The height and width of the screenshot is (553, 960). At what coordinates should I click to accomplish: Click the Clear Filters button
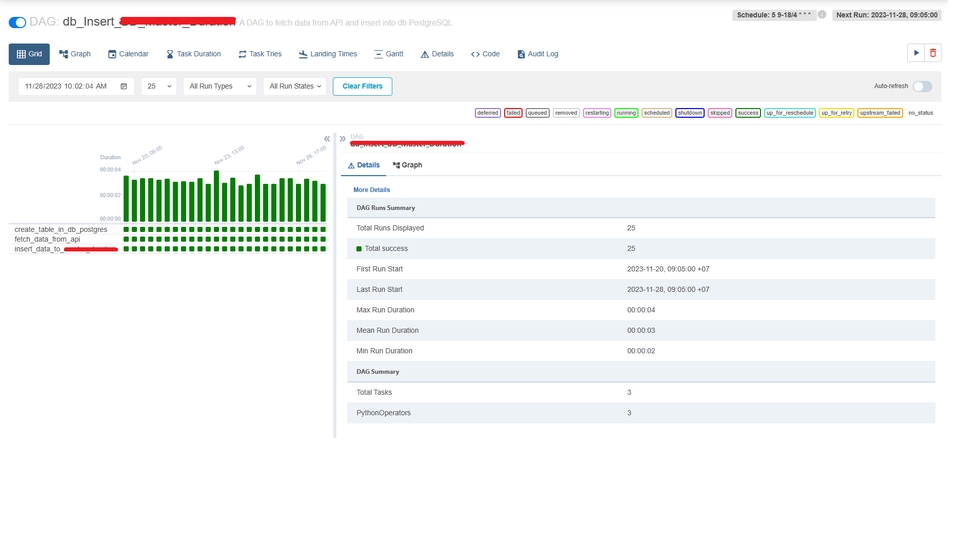click(x=362, y=86)
